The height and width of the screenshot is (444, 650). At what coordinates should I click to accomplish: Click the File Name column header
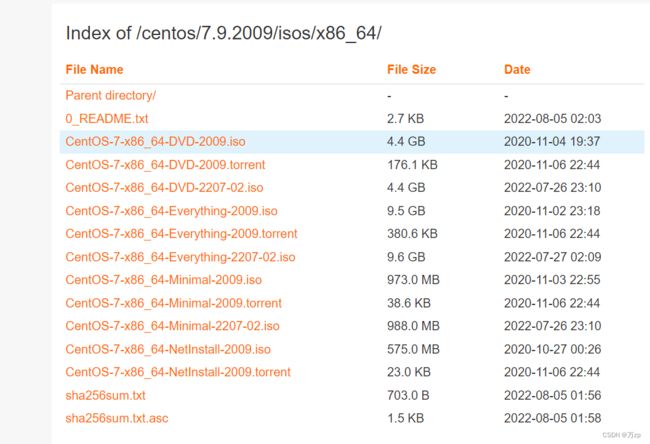tap(94, 69)
